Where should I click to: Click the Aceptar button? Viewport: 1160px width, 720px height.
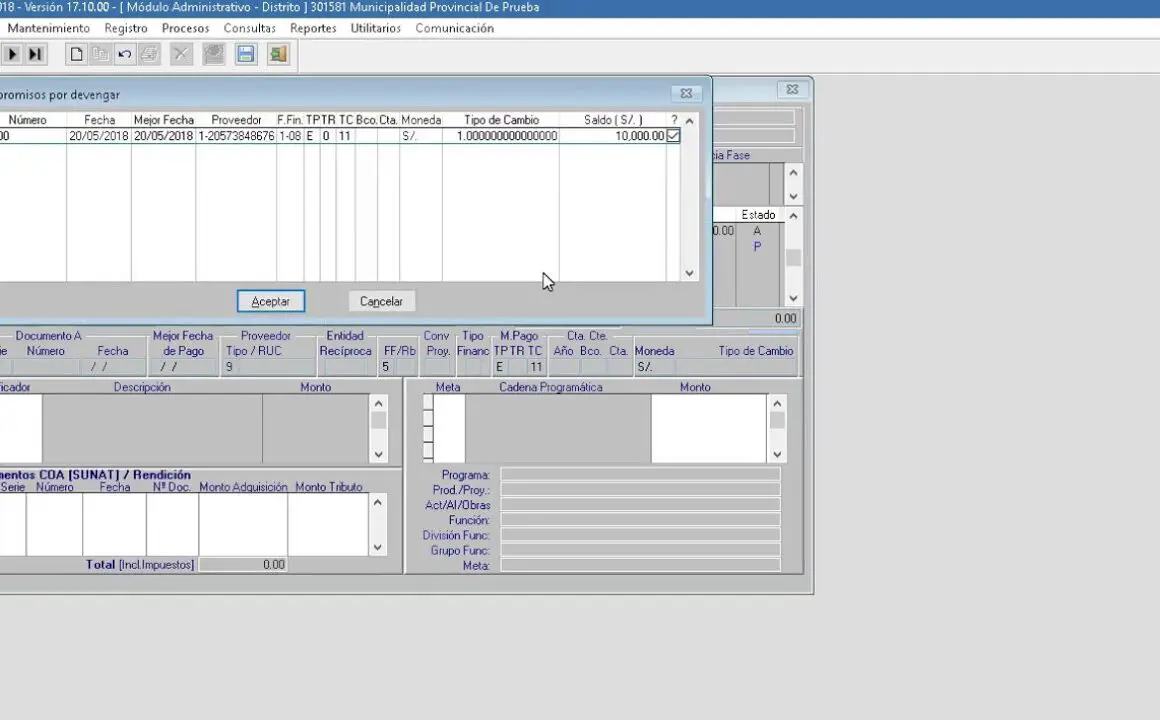pos(271,301)
